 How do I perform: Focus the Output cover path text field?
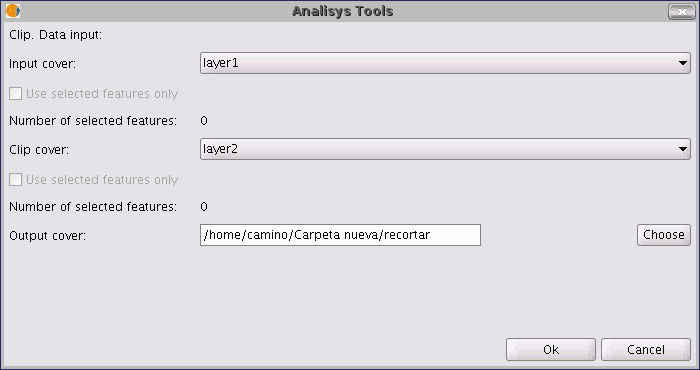340,235
